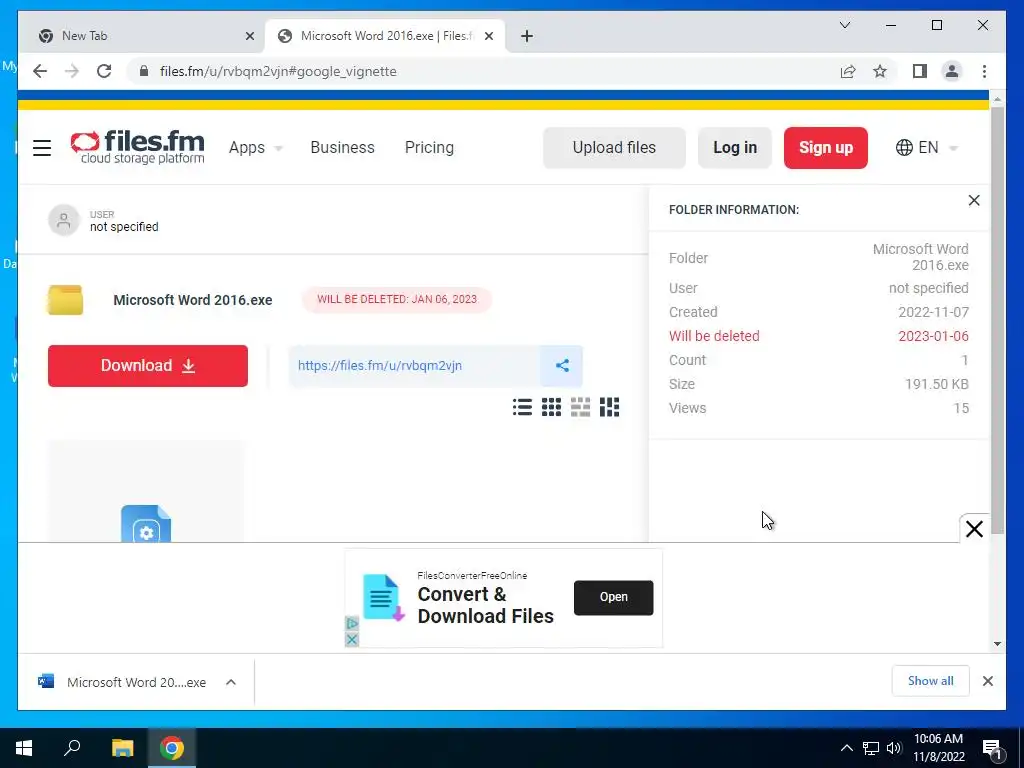Open File Explorer from taskbar

coord(122,748)
